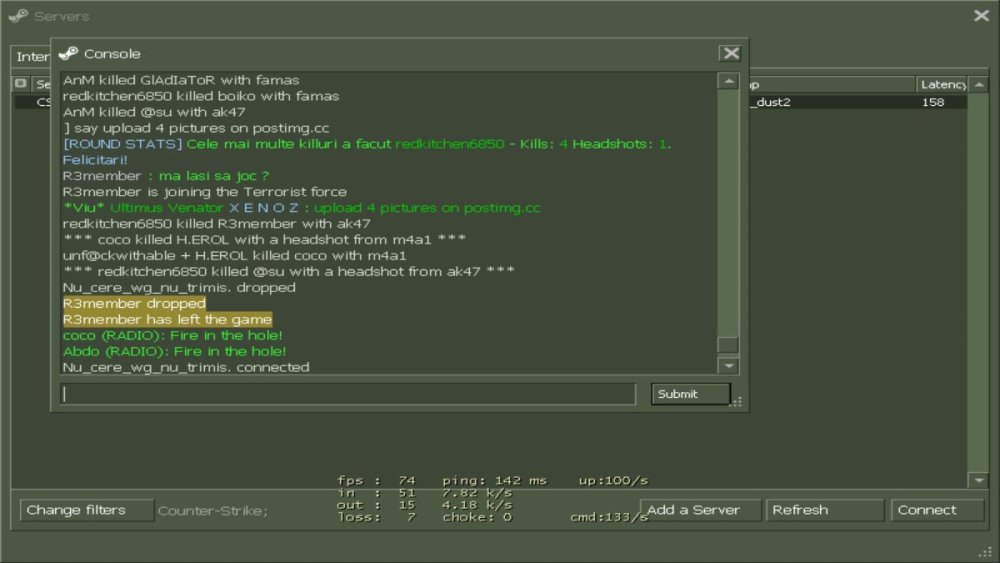1000x563 pixels.
Task: Click the console scrollbar up arrow
Action: (x=728, y=81)
